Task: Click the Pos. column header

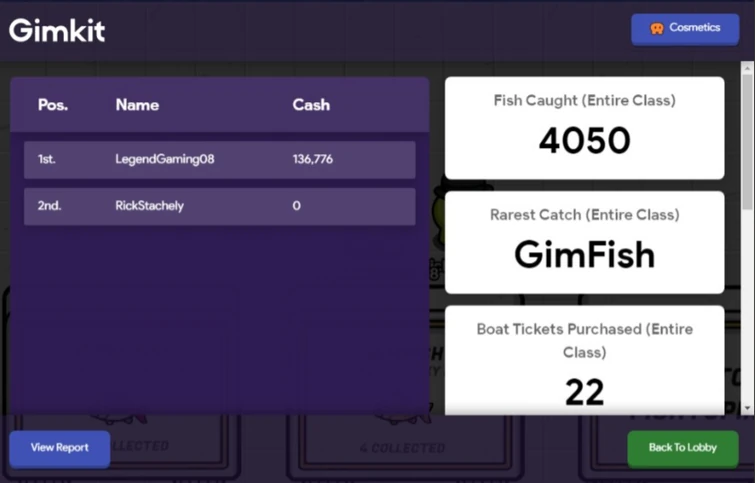Action: coord(53,105)
